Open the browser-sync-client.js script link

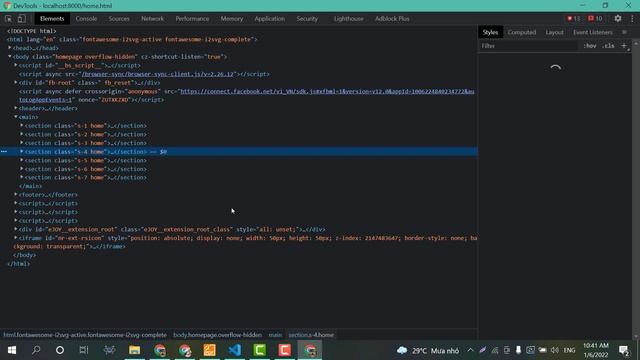tap(158, 74)
